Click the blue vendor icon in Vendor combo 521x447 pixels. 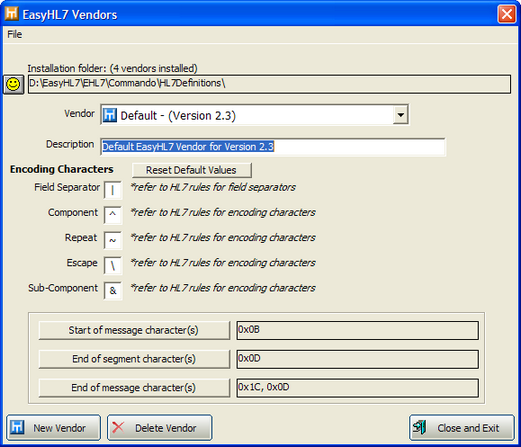[x=110, y=115]
